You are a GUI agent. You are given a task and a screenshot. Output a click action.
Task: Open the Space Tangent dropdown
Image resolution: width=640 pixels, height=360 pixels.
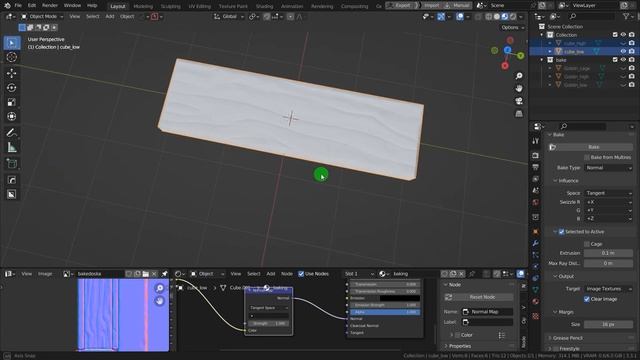pyautogui.click(x=609, y=193)
